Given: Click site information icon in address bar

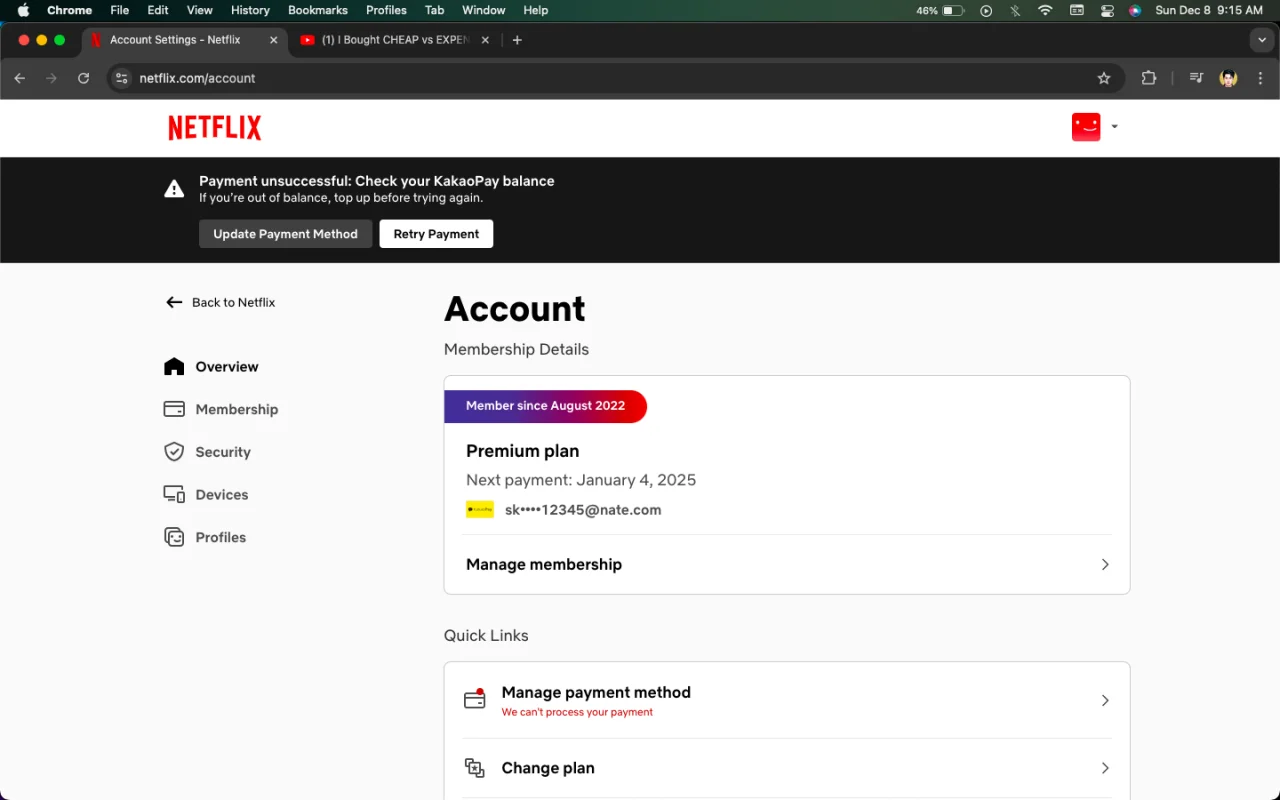Looking at the screenshot, I should (122, 78).
